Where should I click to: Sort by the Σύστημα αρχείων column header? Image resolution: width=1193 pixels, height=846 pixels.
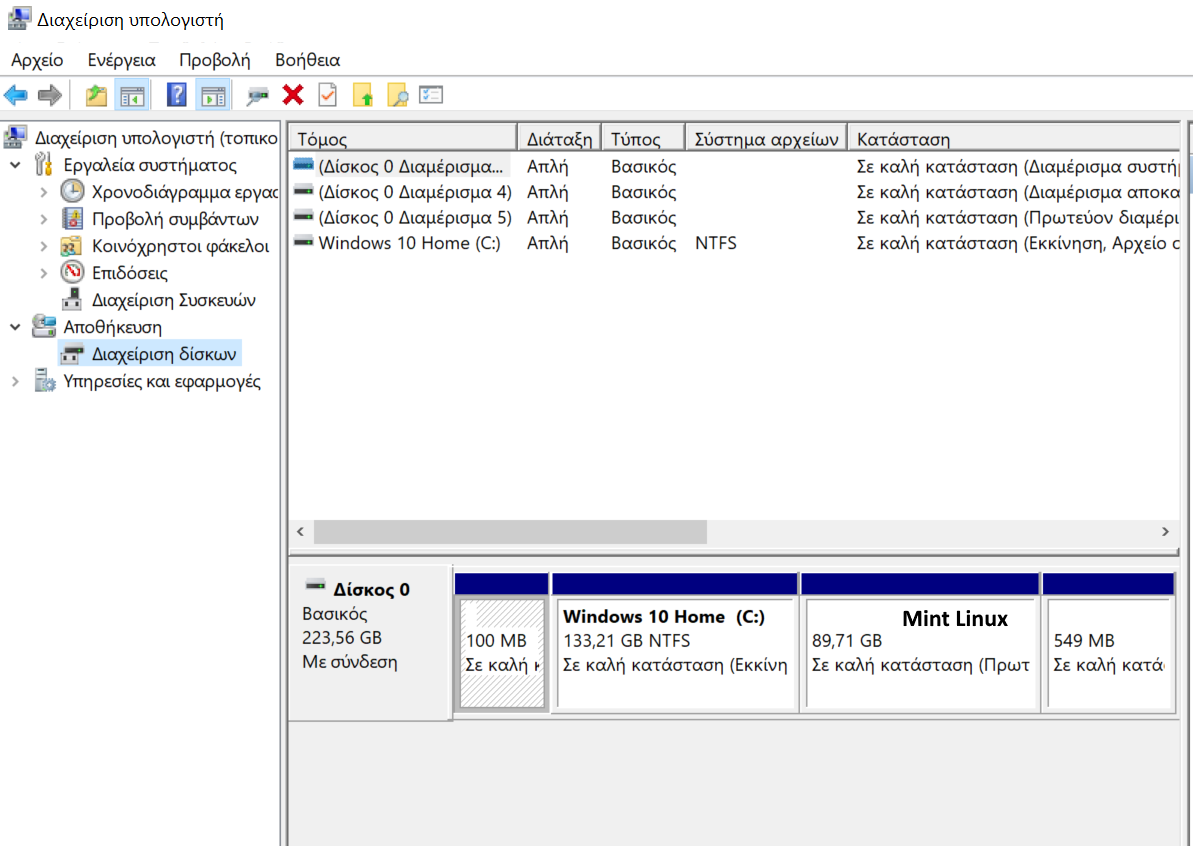766,139
